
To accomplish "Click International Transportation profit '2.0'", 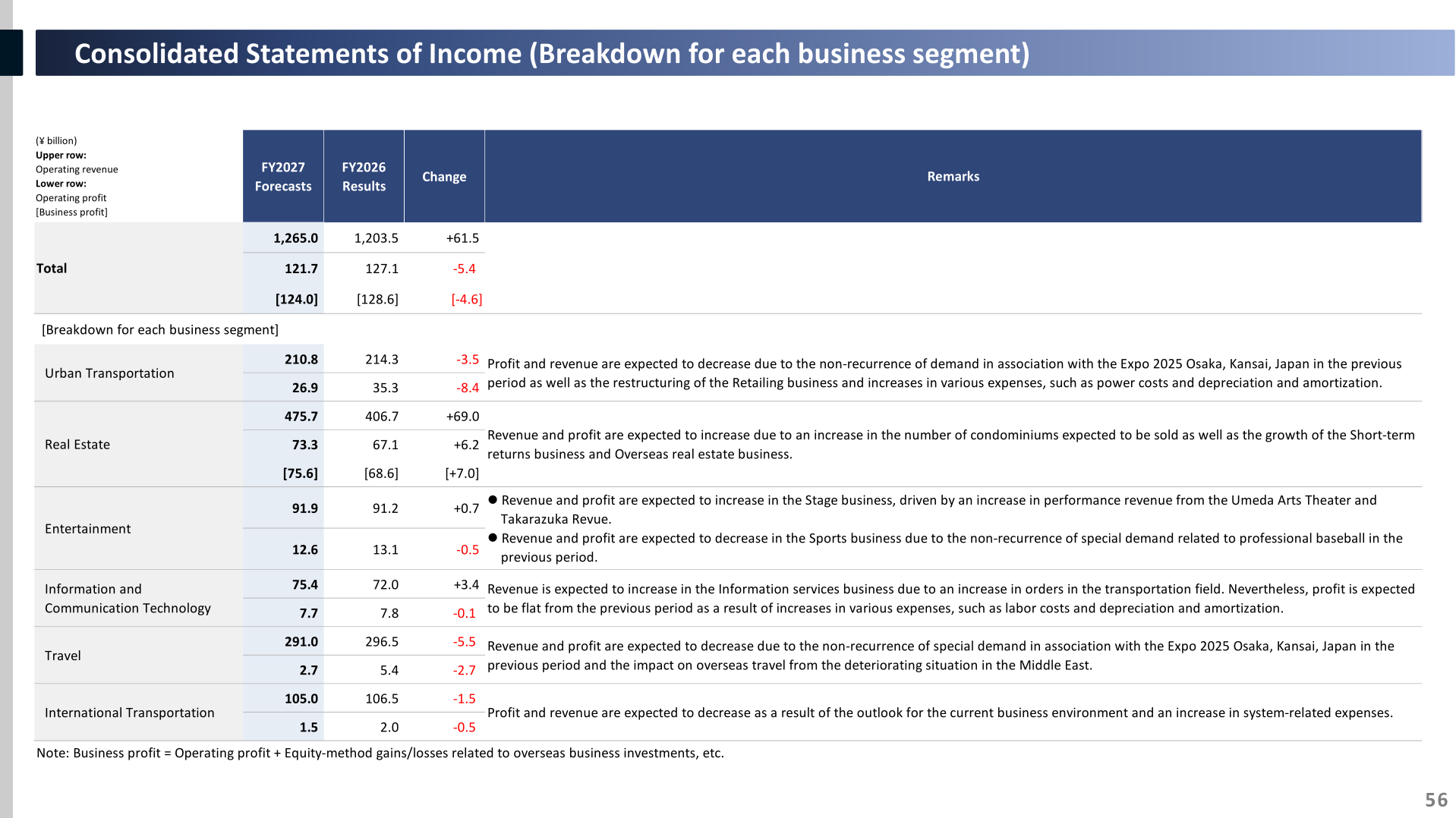I will pyautogui.click(x=389, y=727).
